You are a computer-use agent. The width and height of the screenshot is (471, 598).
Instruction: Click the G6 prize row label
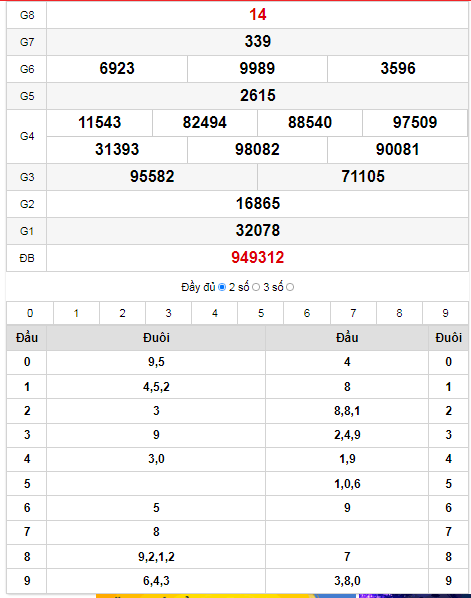(x=27, y=69)
